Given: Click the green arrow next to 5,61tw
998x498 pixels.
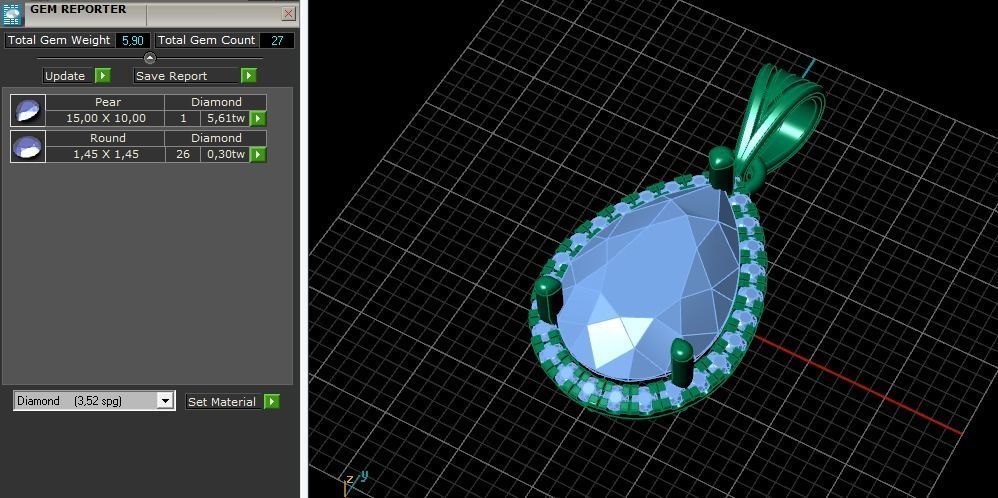Looking at the screenshot, I should coord(258,118).
